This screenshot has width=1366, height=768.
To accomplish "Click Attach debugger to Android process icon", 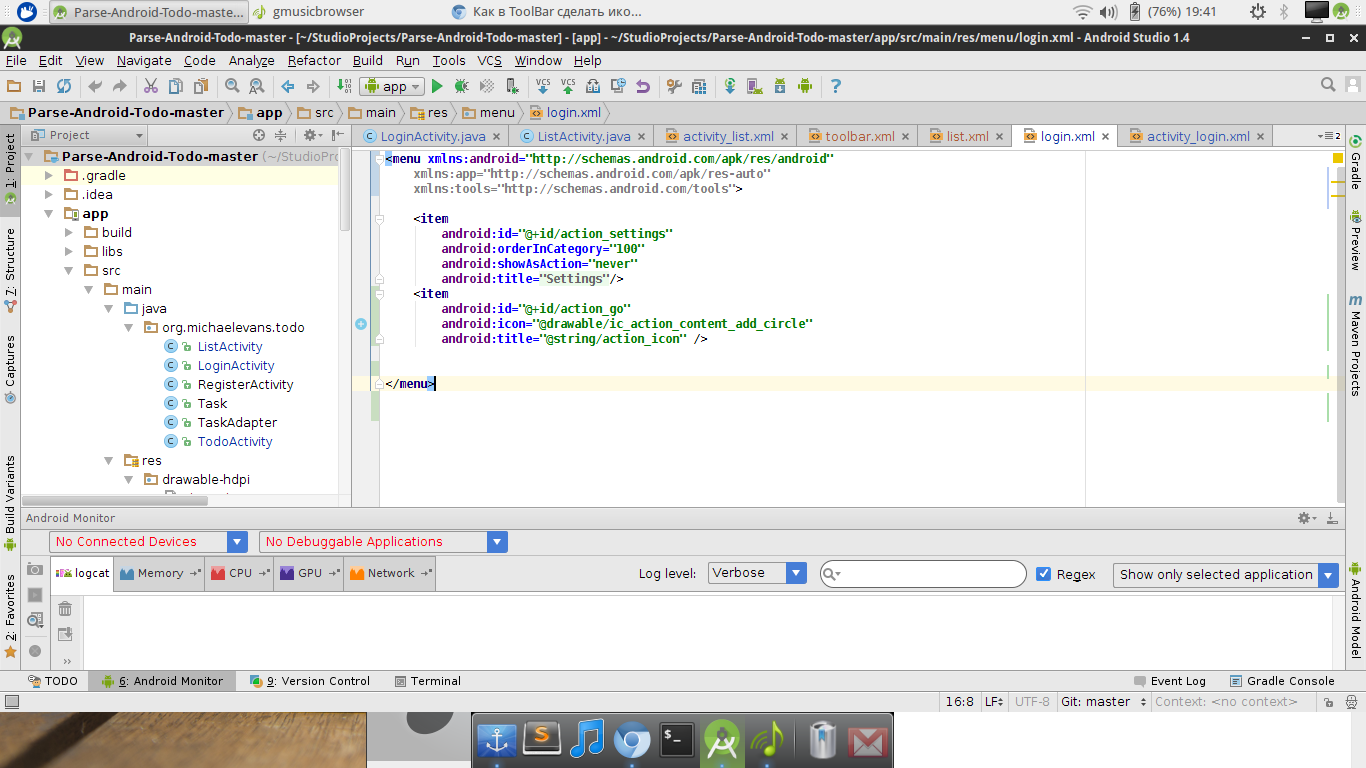I will (x=511, y=87).
